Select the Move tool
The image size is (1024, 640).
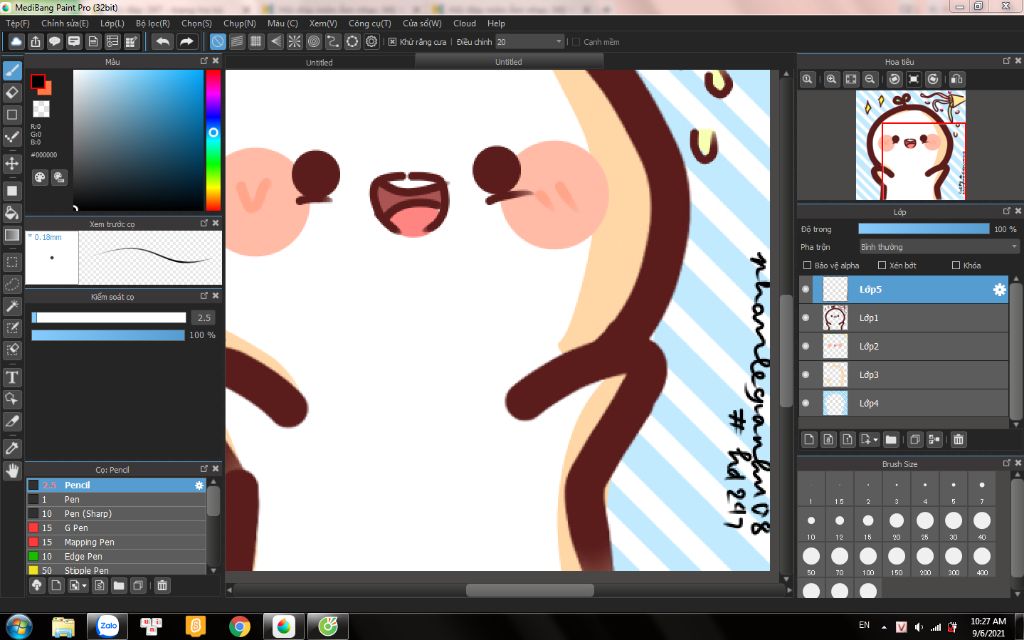[13, 163]
